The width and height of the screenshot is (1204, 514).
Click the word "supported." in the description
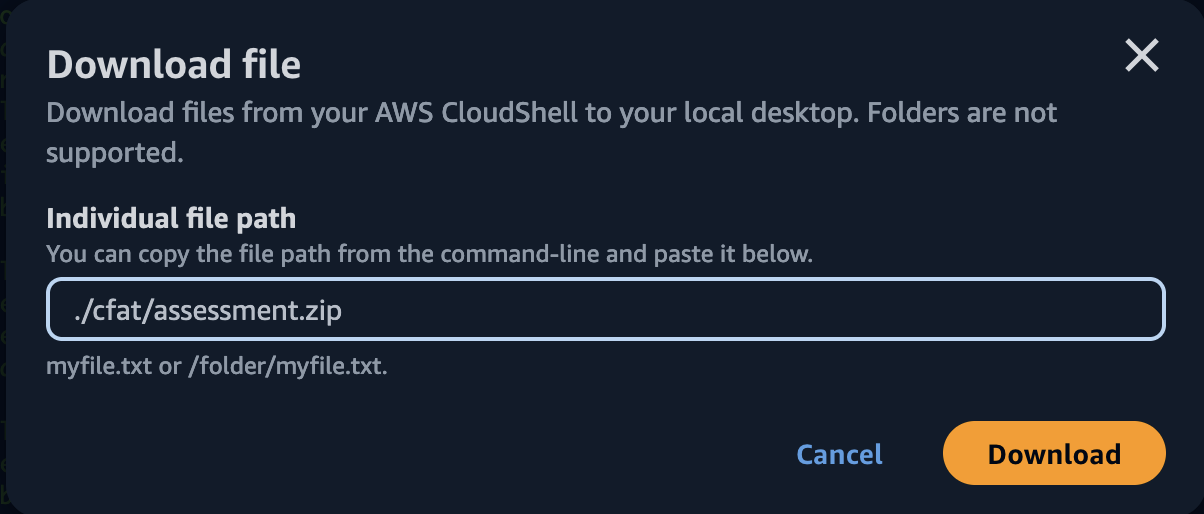(114, 153)
